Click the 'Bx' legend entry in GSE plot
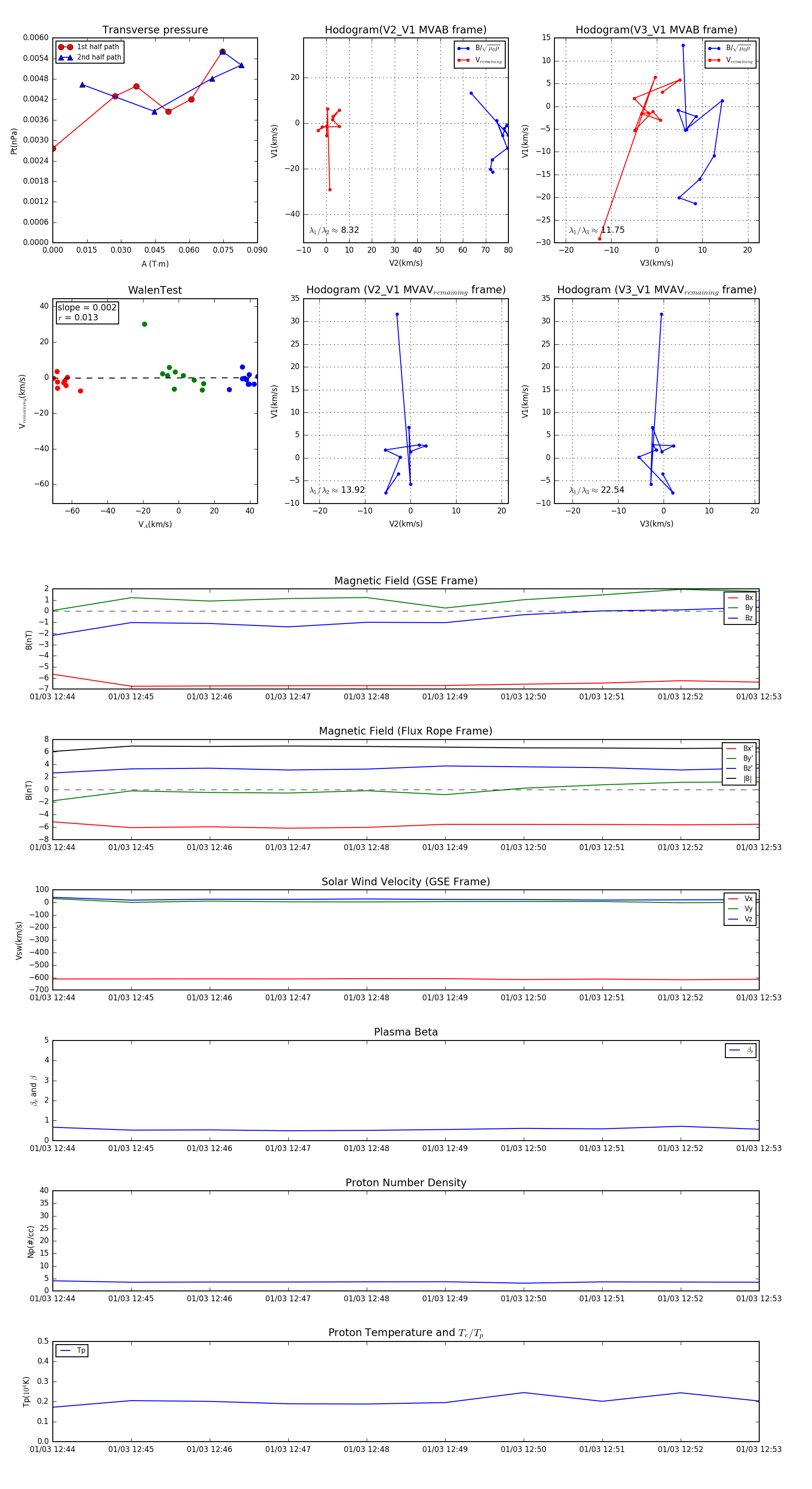The height and width of the screenshot is (1489, 812). point(740,598)
